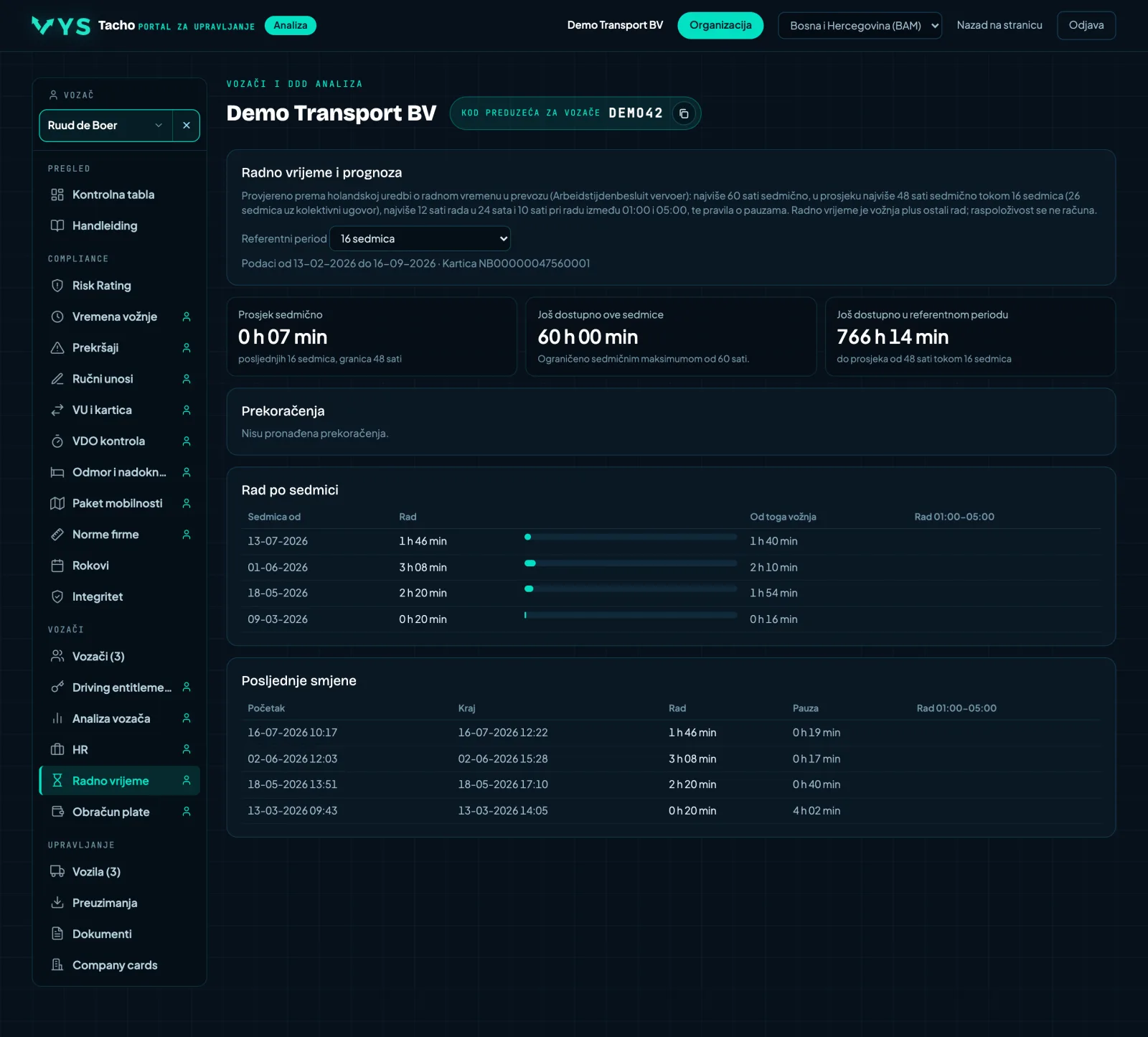Click the shift starting 16-07-2026 10:17

[671, 733]
